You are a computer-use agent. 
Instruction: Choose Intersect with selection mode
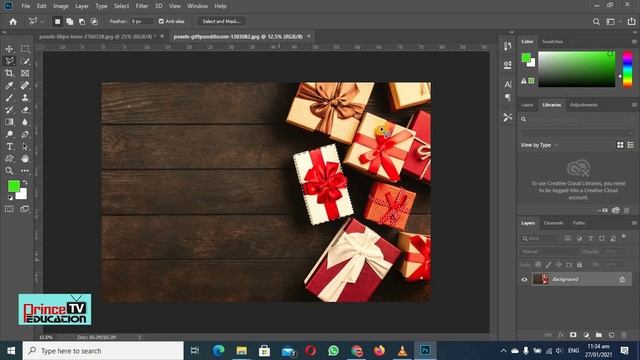(94, 21)
